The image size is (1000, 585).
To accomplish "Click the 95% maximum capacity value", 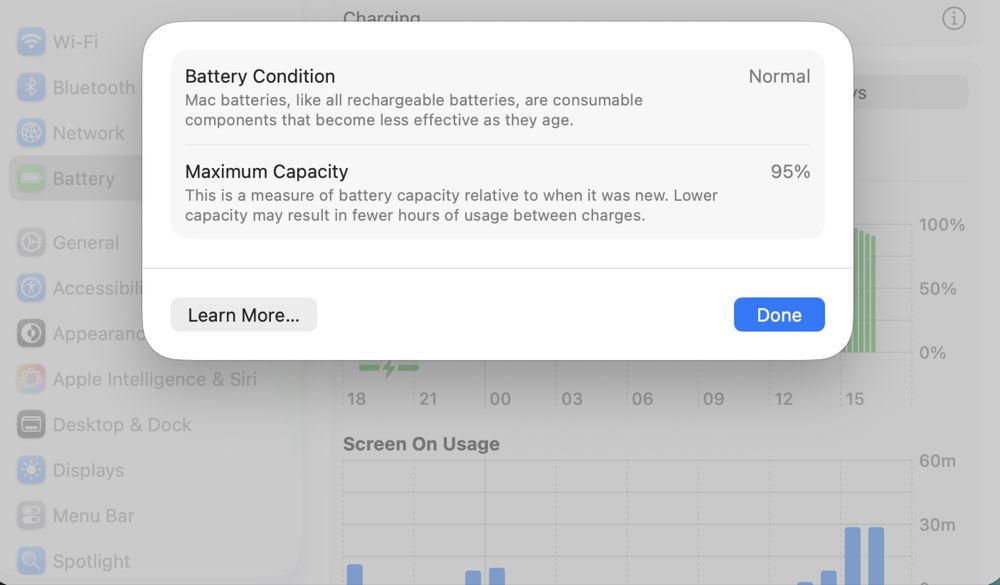I will coord(790,172).
